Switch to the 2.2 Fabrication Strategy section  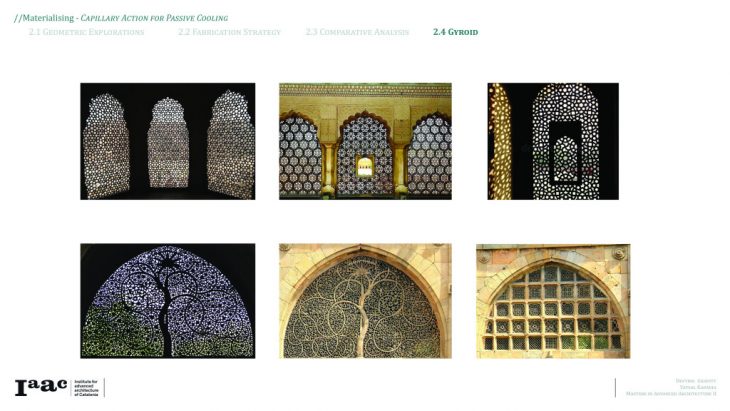tap(229, 33)
